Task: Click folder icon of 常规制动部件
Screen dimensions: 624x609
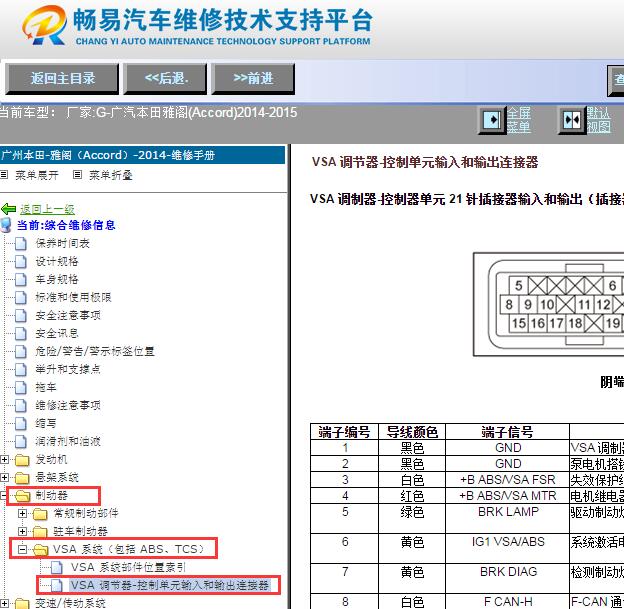Action: tap(40, 513)
